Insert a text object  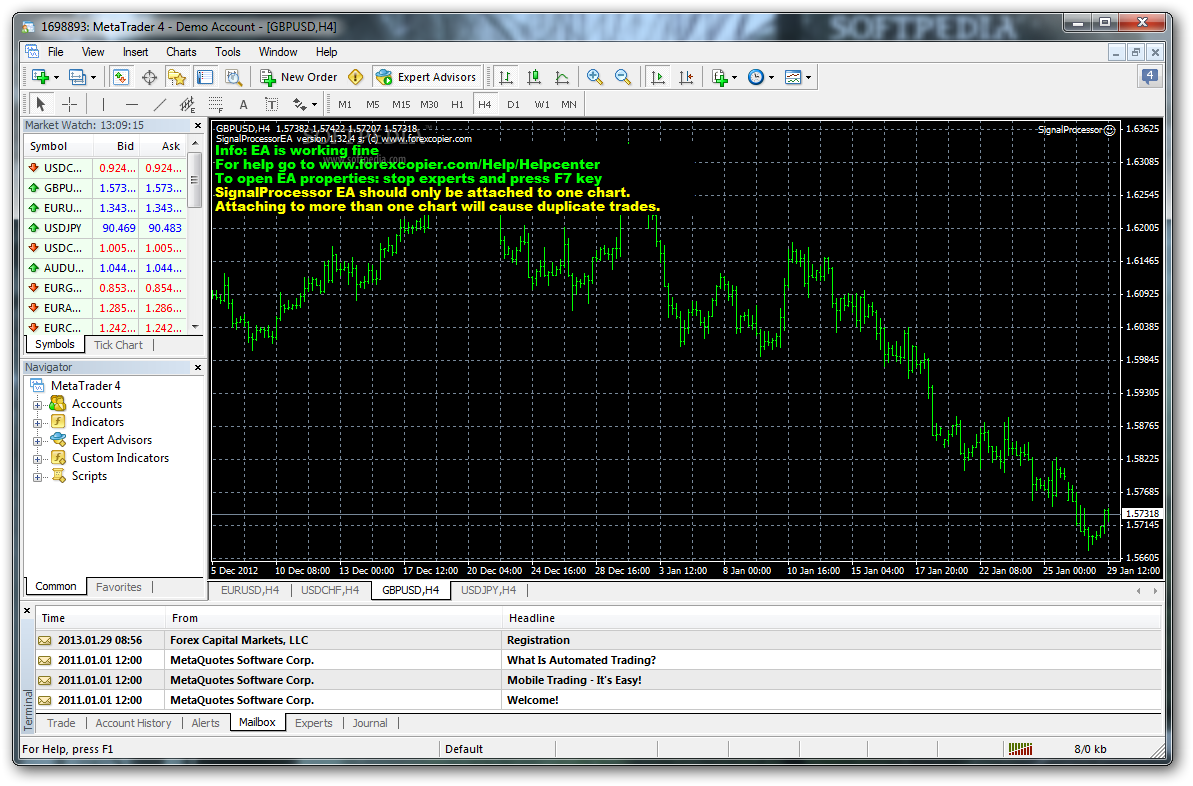[x=243, y=104]
